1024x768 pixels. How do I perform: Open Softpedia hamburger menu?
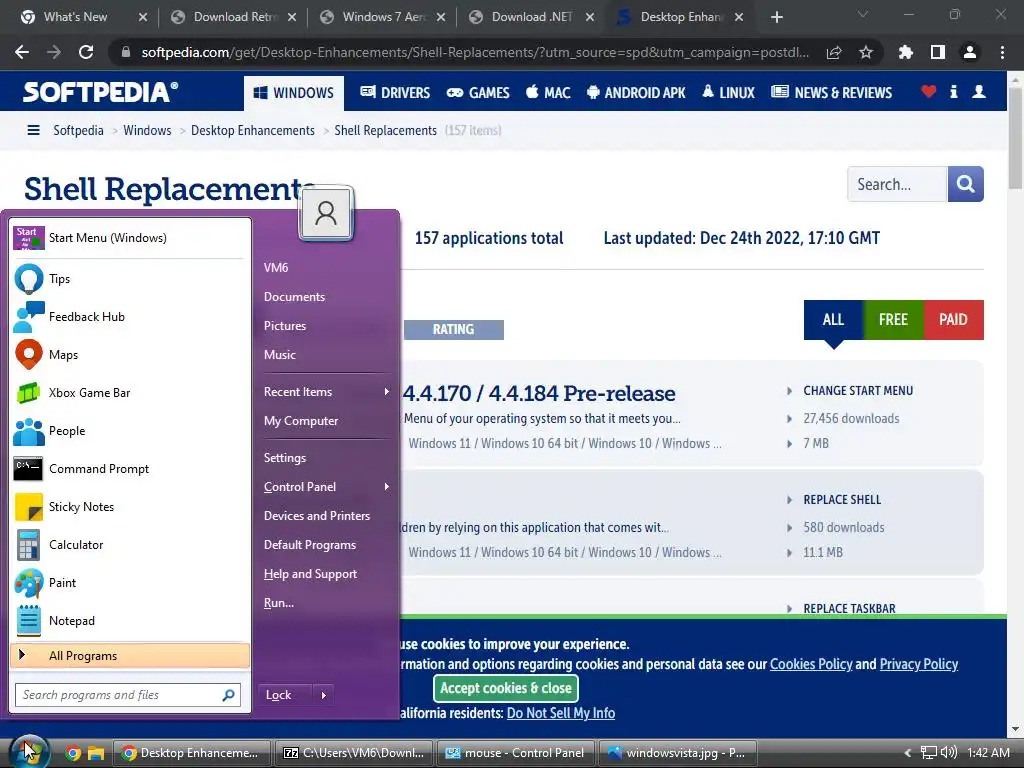[33, 131]
